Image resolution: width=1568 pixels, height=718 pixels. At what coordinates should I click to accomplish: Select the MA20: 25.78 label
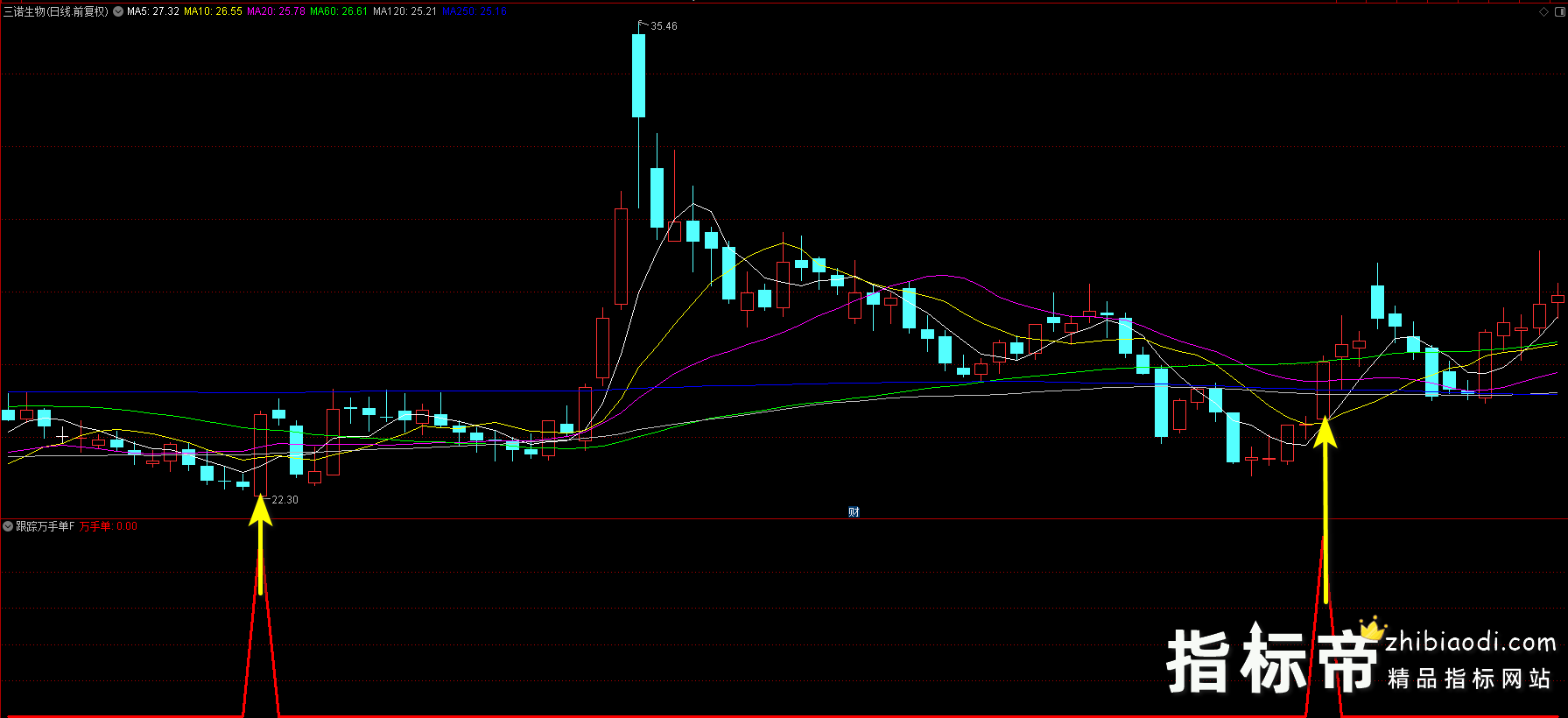tap(276, 11)
